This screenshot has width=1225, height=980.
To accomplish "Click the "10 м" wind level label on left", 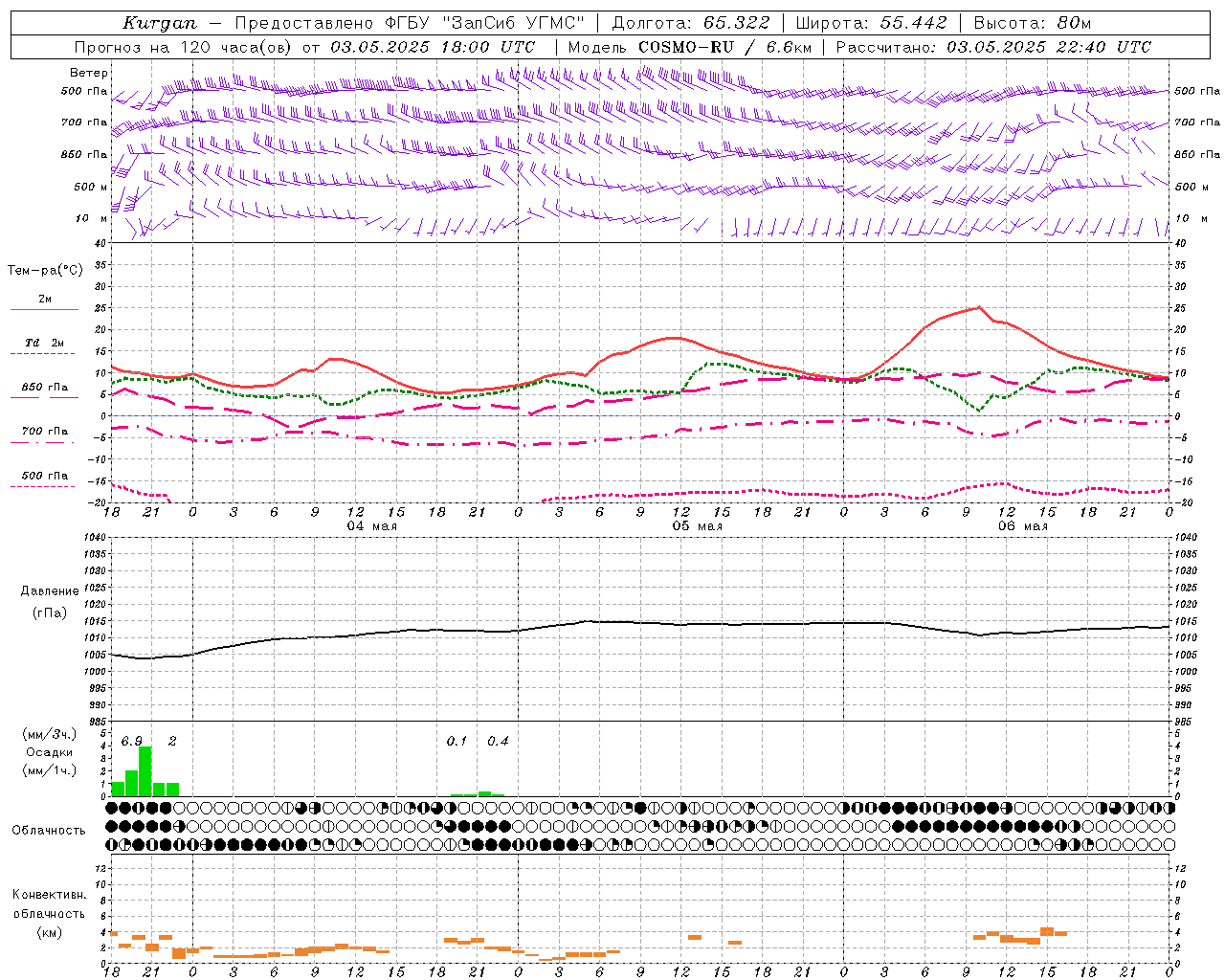I will (x=92, y=218).
